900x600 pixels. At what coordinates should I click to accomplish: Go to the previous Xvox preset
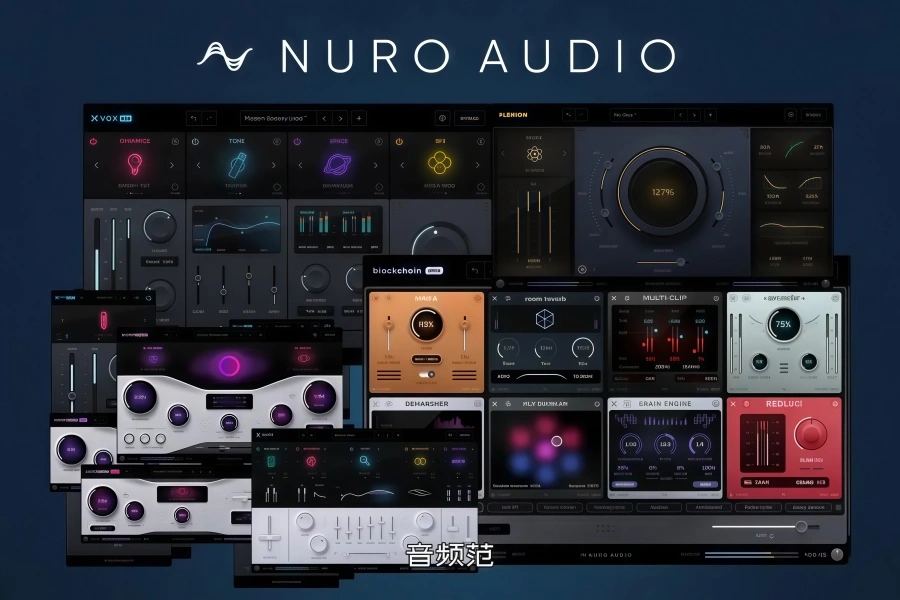324,118
